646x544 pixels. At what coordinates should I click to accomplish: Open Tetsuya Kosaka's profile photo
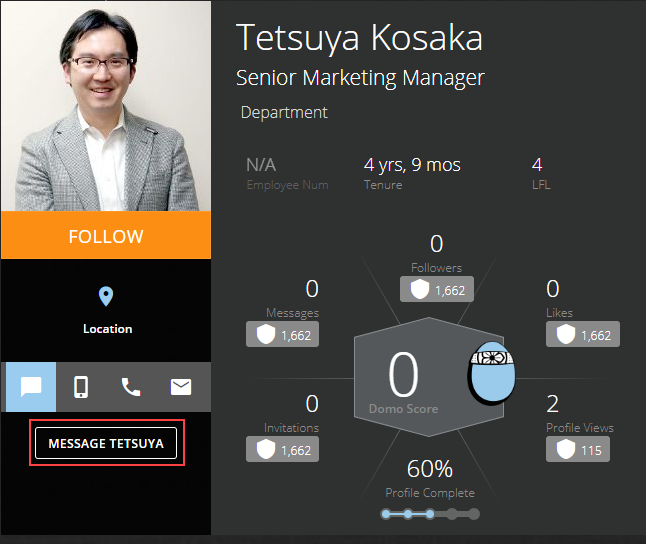(x=106, y=106)
